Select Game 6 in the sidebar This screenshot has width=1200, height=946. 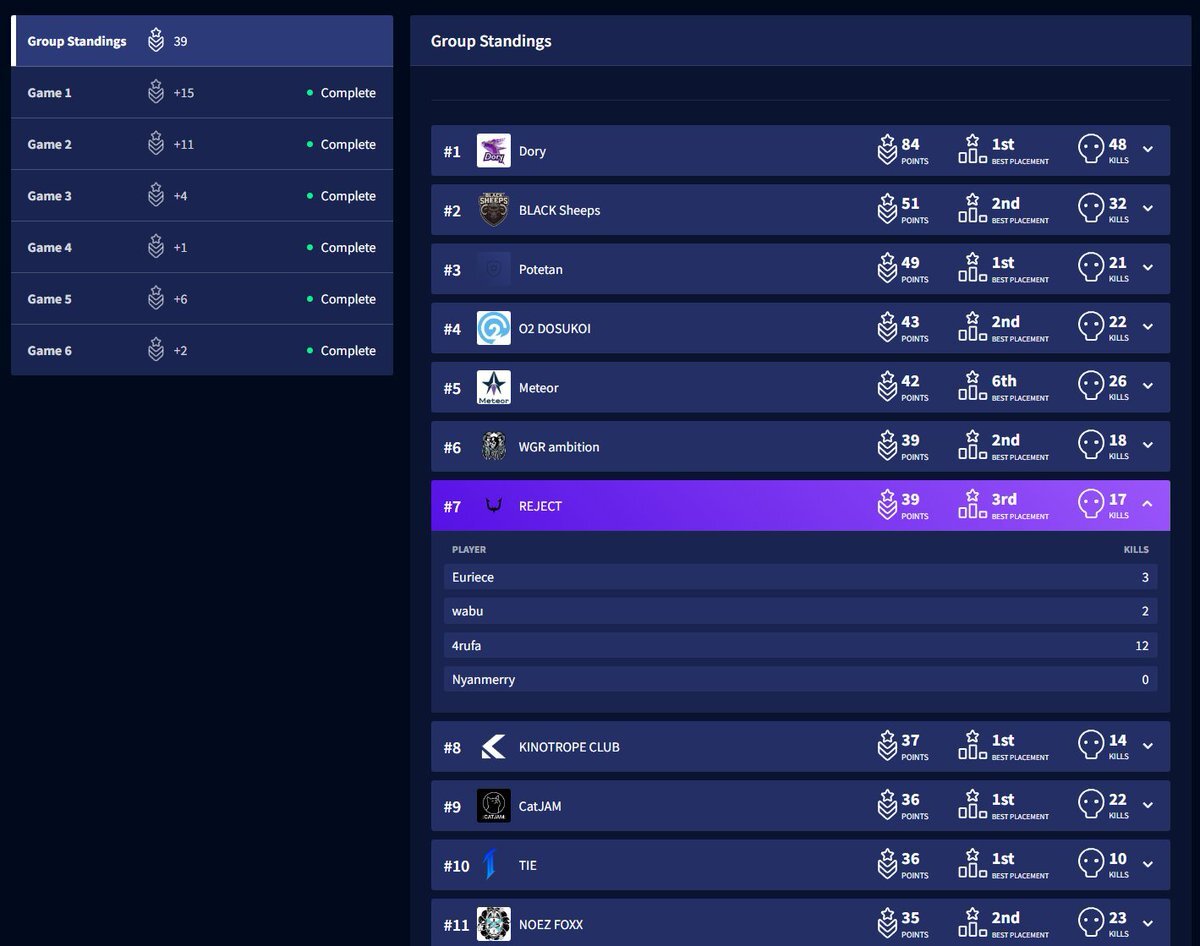point(202,350)
